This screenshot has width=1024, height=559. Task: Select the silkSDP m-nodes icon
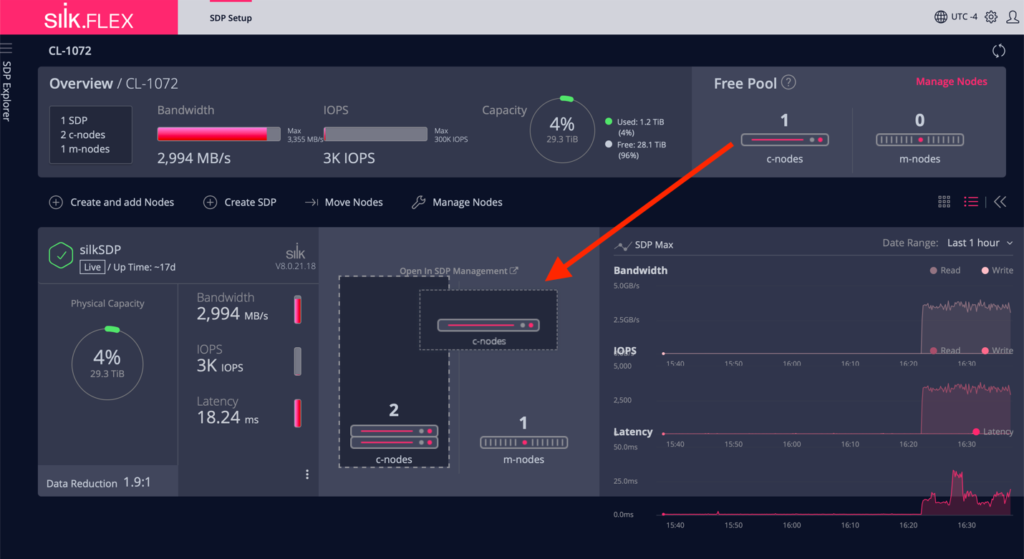(x=524, y=443)
